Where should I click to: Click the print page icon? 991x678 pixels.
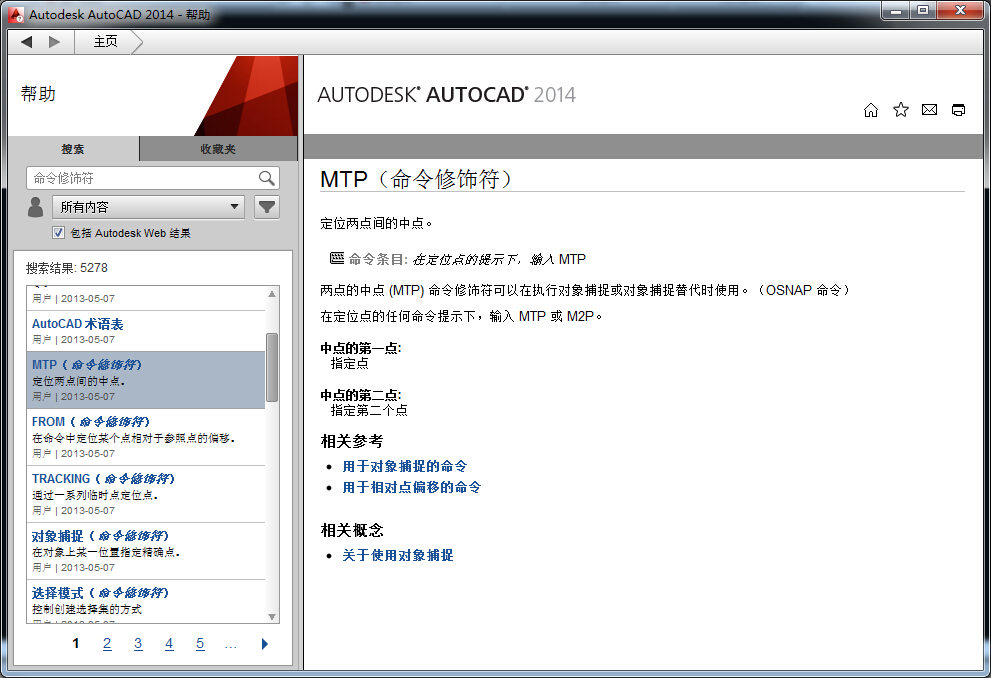tap(958, 110)
